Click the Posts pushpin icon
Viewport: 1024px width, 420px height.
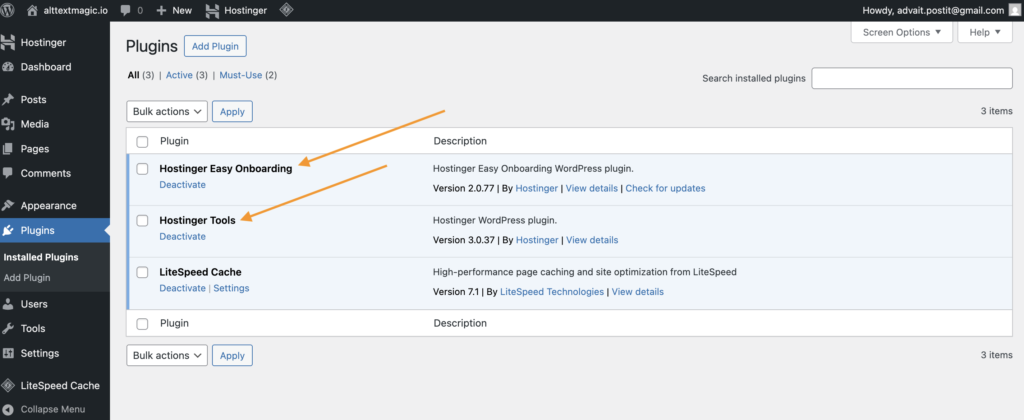pyautogui.click(x=8, y=100)
